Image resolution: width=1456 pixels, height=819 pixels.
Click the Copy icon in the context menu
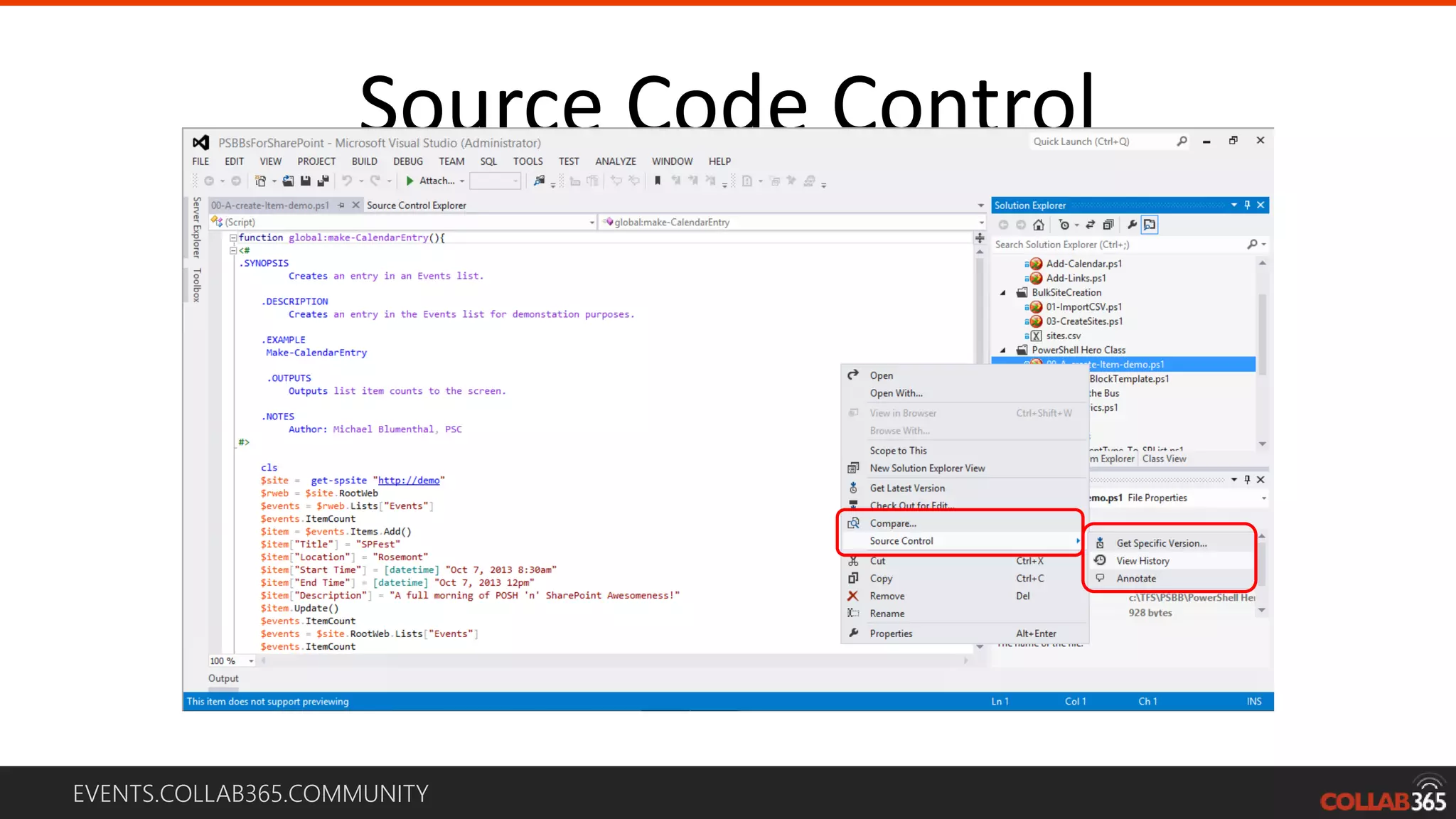(x=853, y=578)
